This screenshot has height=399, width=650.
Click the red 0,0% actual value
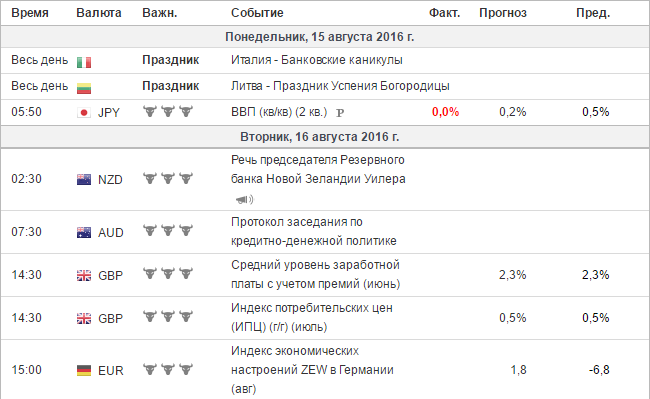click(x=446, y=112)
